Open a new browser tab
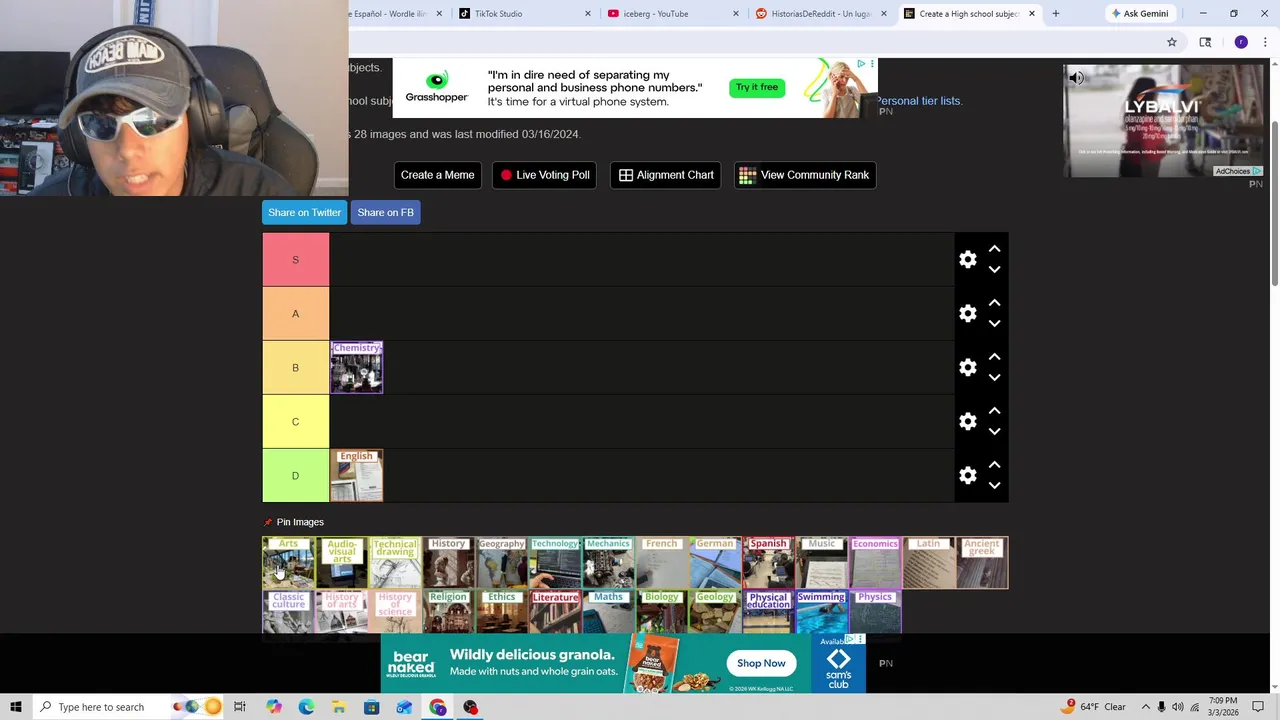Viewport: 1280px width, 720px height. (1055, 14)
